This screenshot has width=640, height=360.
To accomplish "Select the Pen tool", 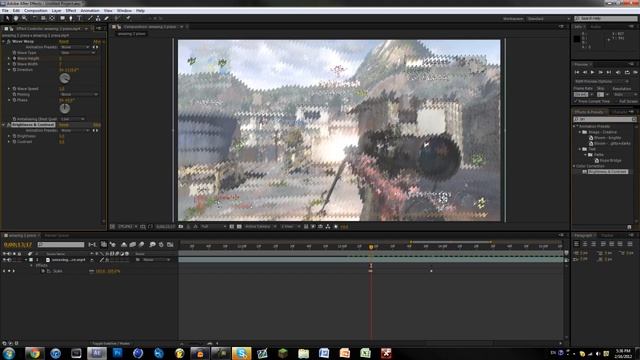I will click(71, 18).
